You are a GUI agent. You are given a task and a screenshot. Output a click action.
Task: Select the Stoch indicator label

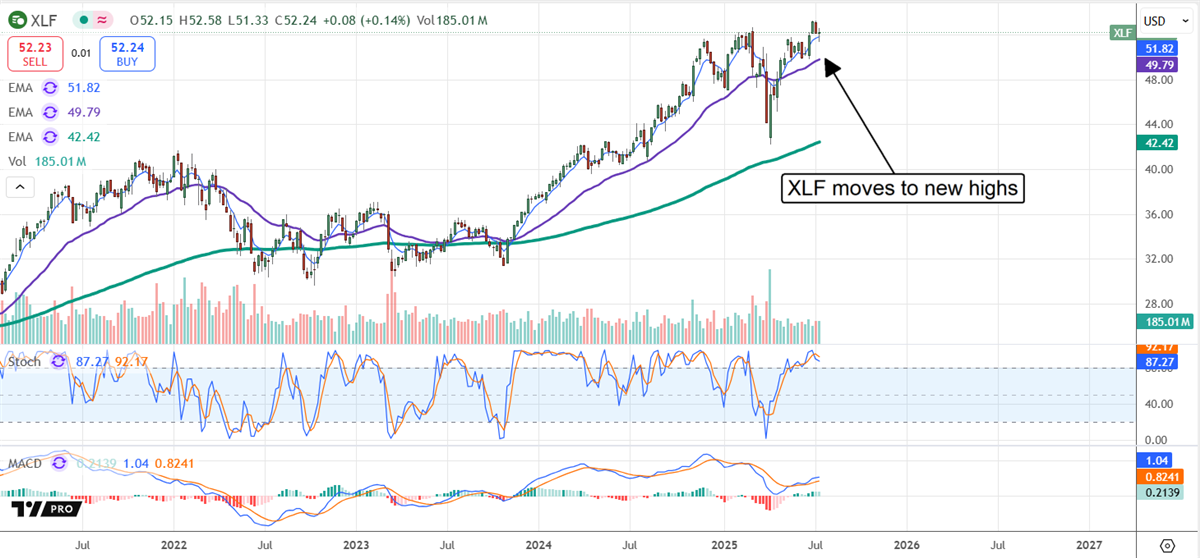pyautogui.click(x=25, y=362)
